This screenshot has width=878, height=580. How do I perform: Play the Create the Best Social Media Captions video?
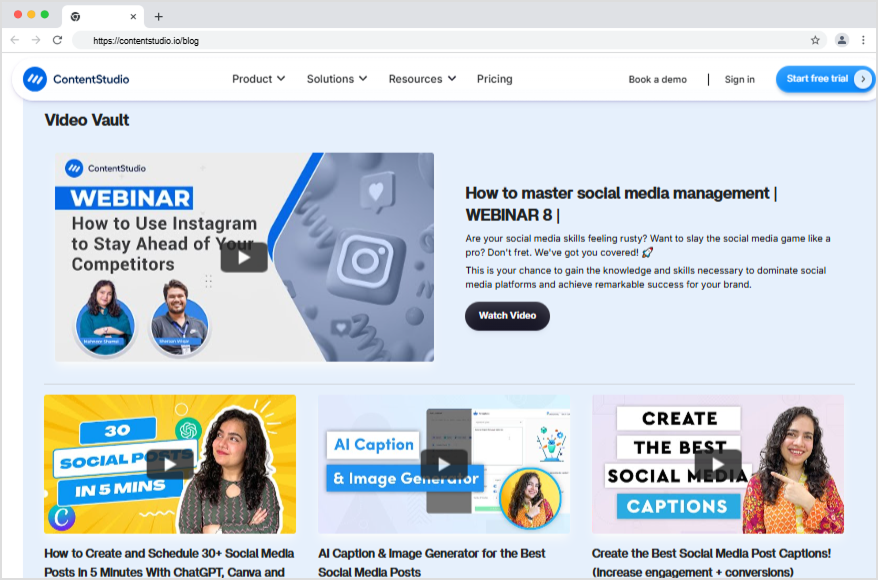pos(718,464)
